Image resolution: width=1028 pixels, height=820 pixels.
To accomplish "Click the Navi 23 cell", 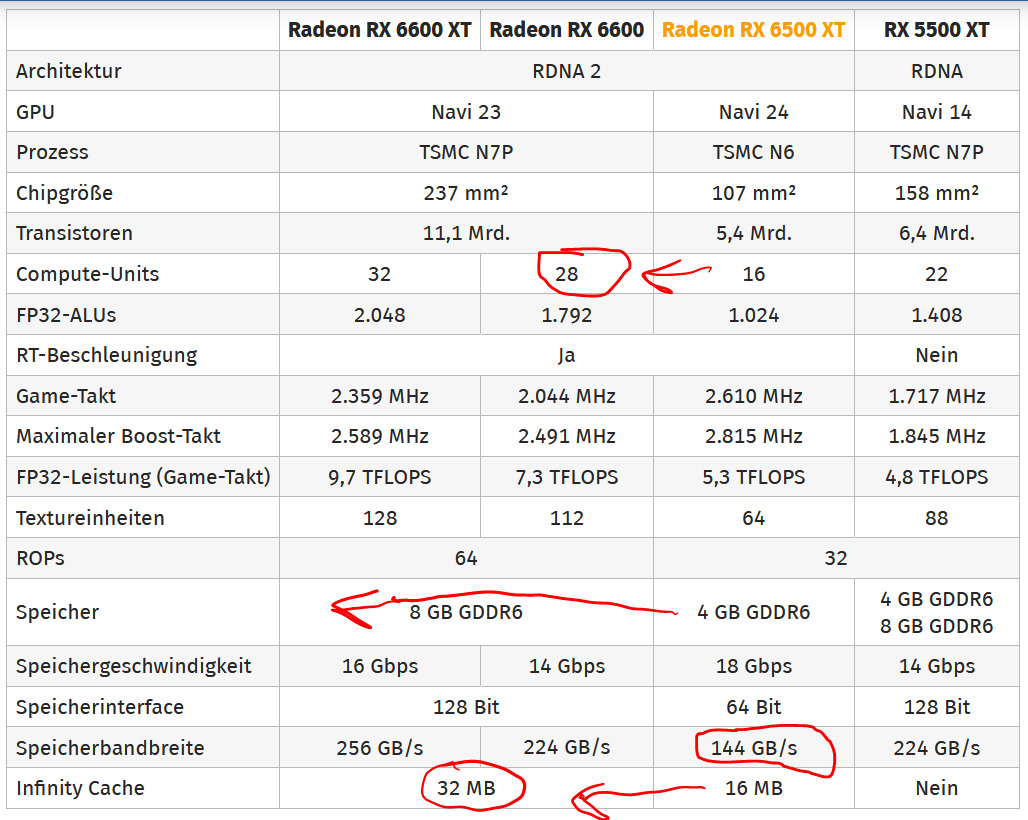I will coord(466,112).
